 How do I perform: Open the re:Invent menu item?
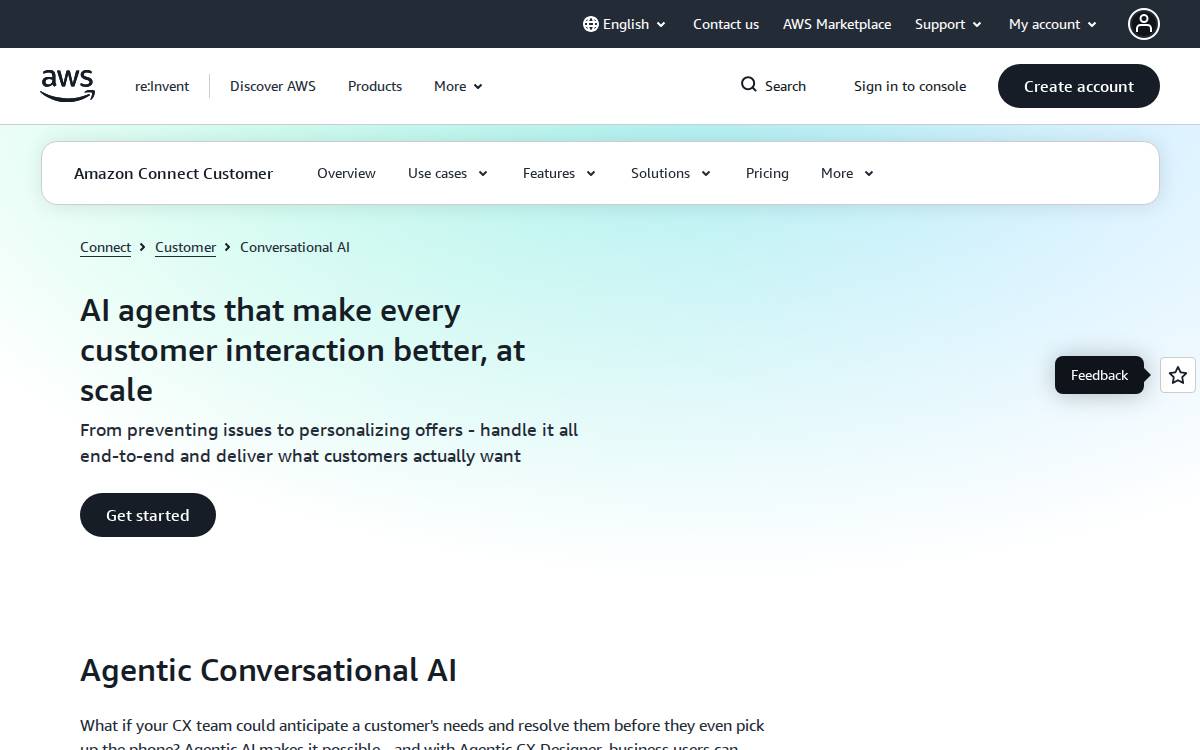tap(162, 86)
